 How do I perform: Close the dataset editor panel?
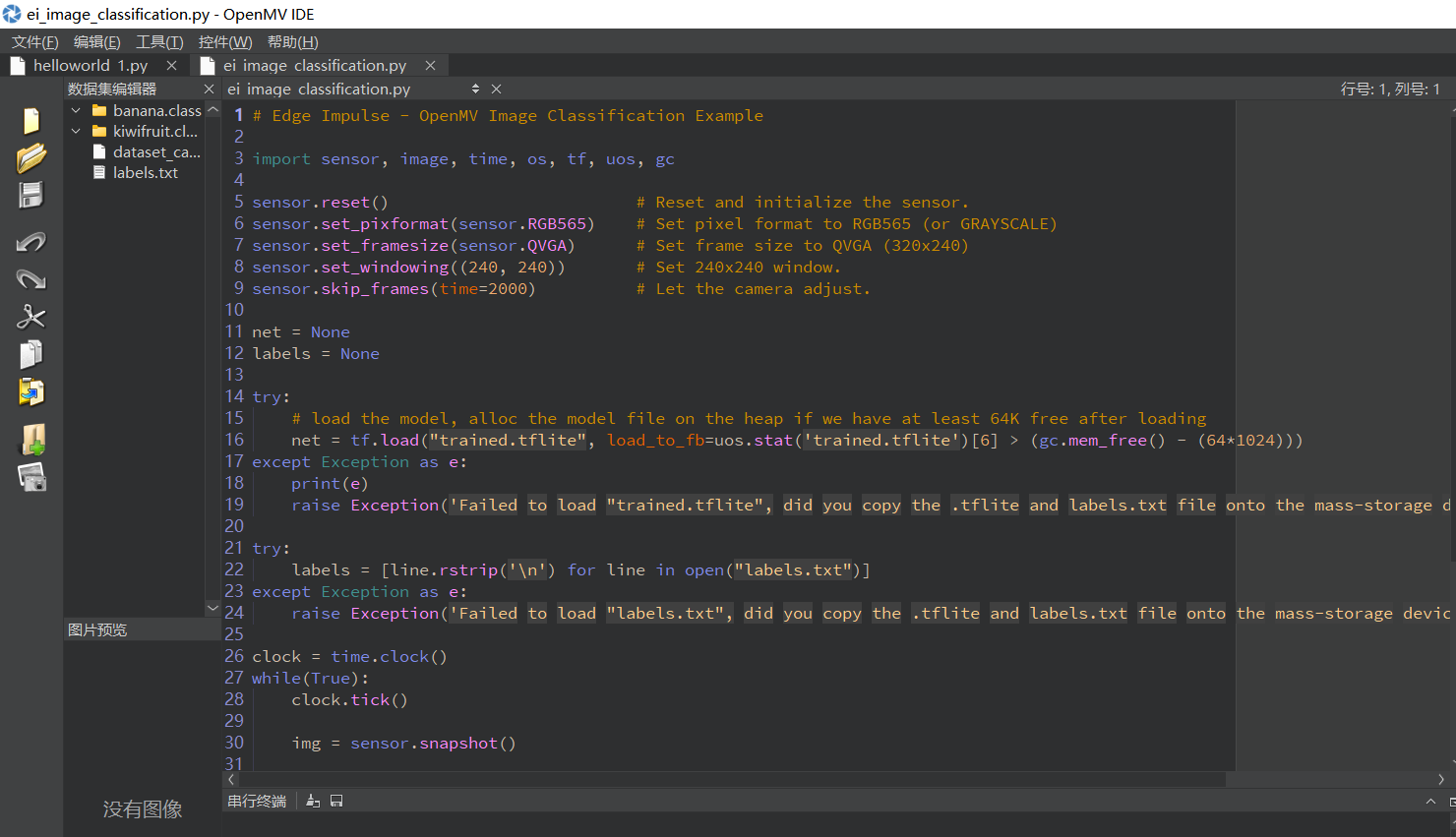pos(209,89)
